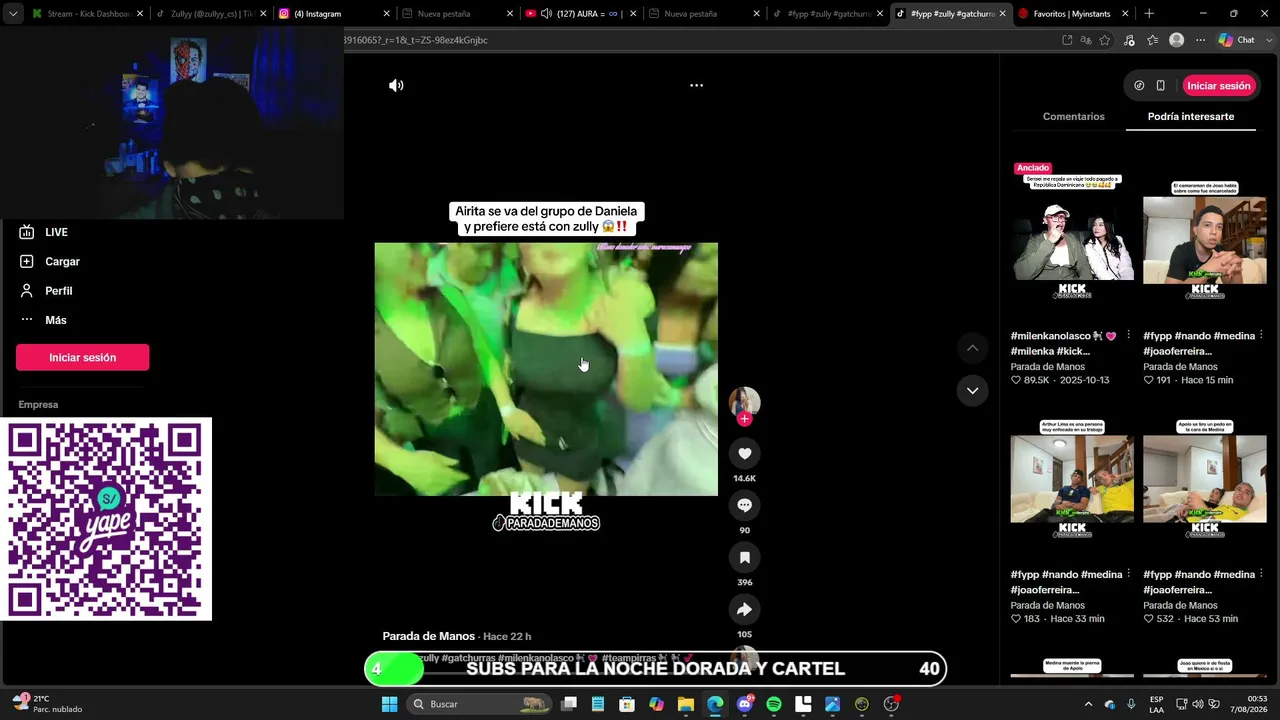Open File Explorer from the taskbar
This screenshot has height=720, width=1280.
click(x=685, y=704)
